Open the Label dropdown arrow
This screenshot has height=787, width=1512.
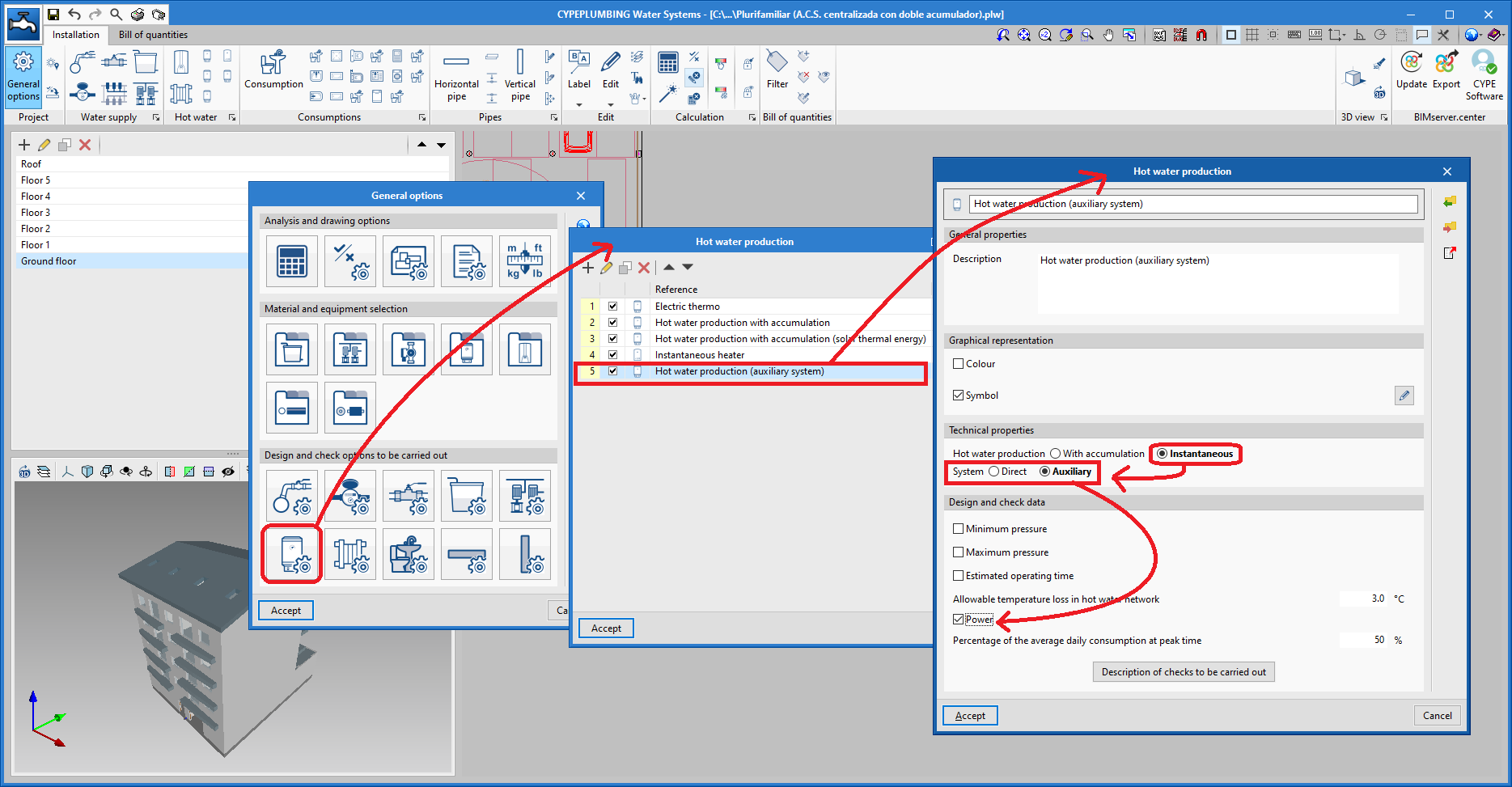(579, 104)
